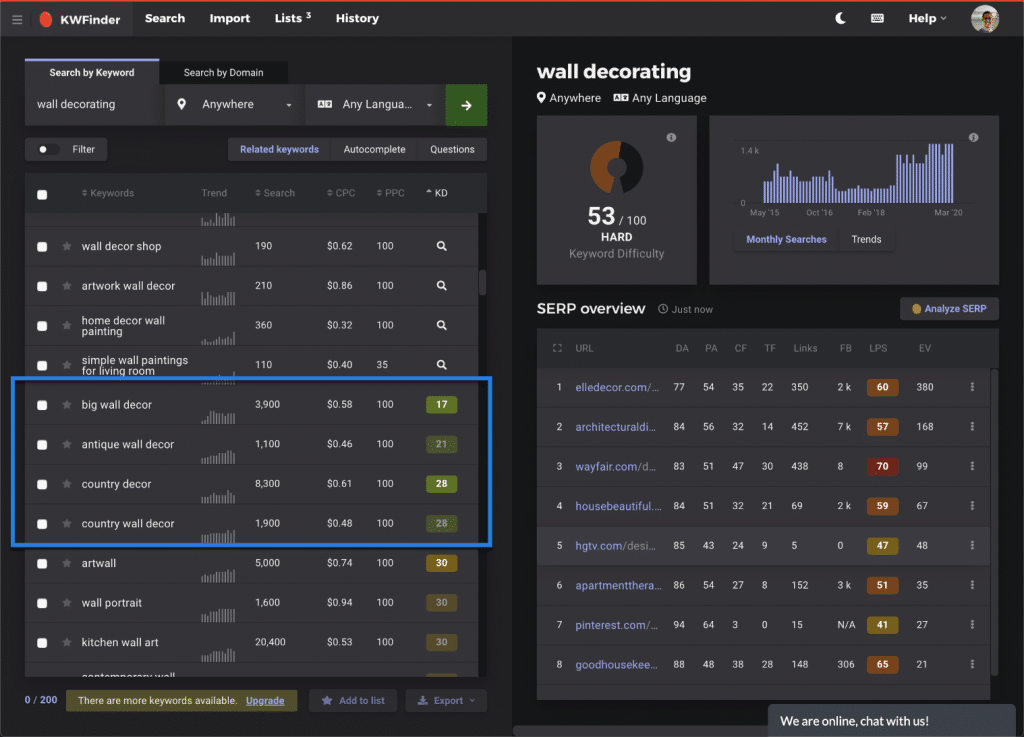This screenshot has width=1024, height=737.
Task: Tick checkbox for wall decor shop
Action: (x=42, y=247)
